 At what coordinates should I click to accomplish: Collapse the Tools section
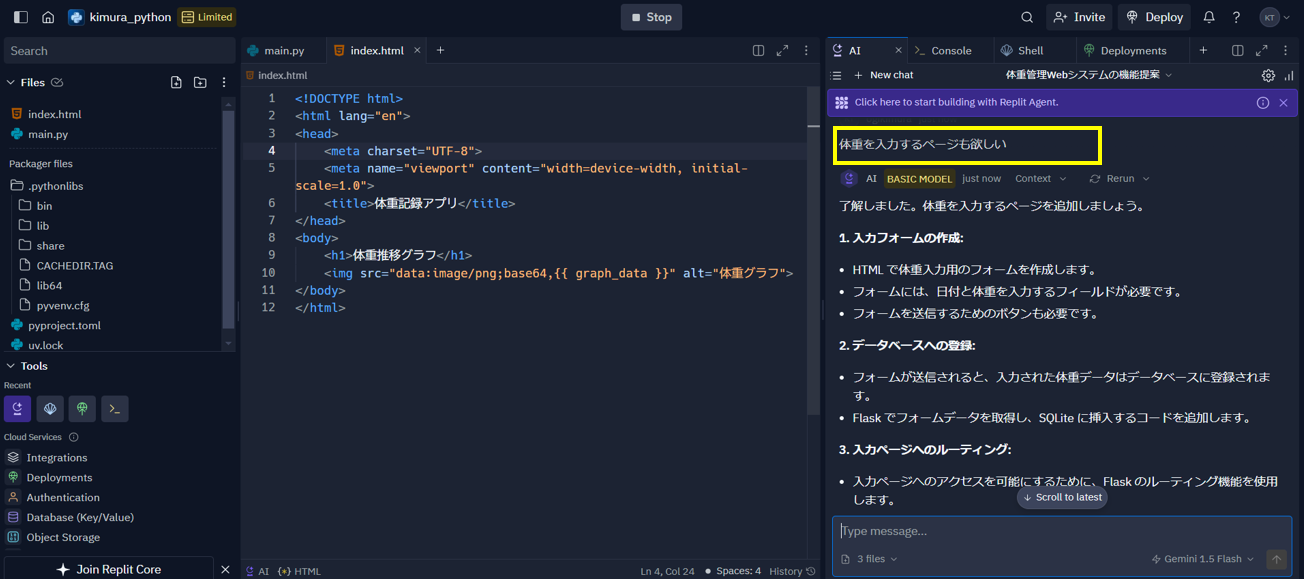(x=10, y=365)
